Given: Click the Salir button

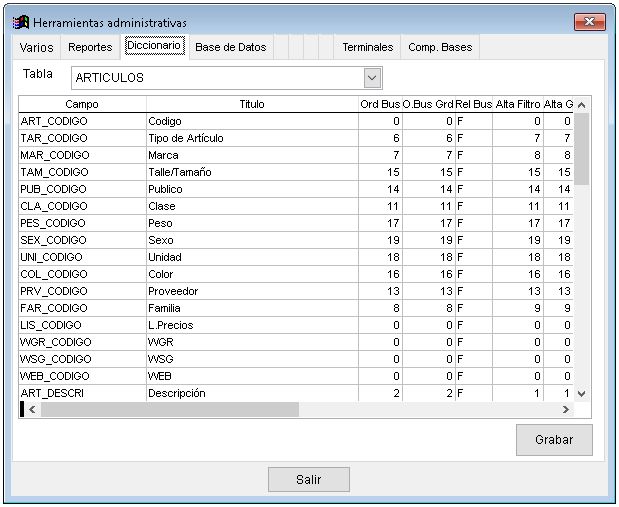Looking at the screenshot, I should [x=309, y=479].
